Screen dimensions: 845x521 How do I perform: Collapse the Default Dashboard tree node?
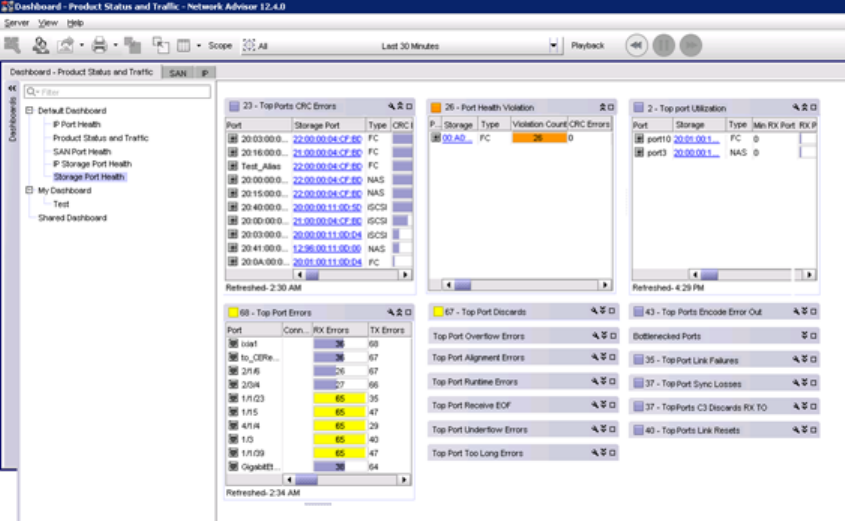coord(30,111)
